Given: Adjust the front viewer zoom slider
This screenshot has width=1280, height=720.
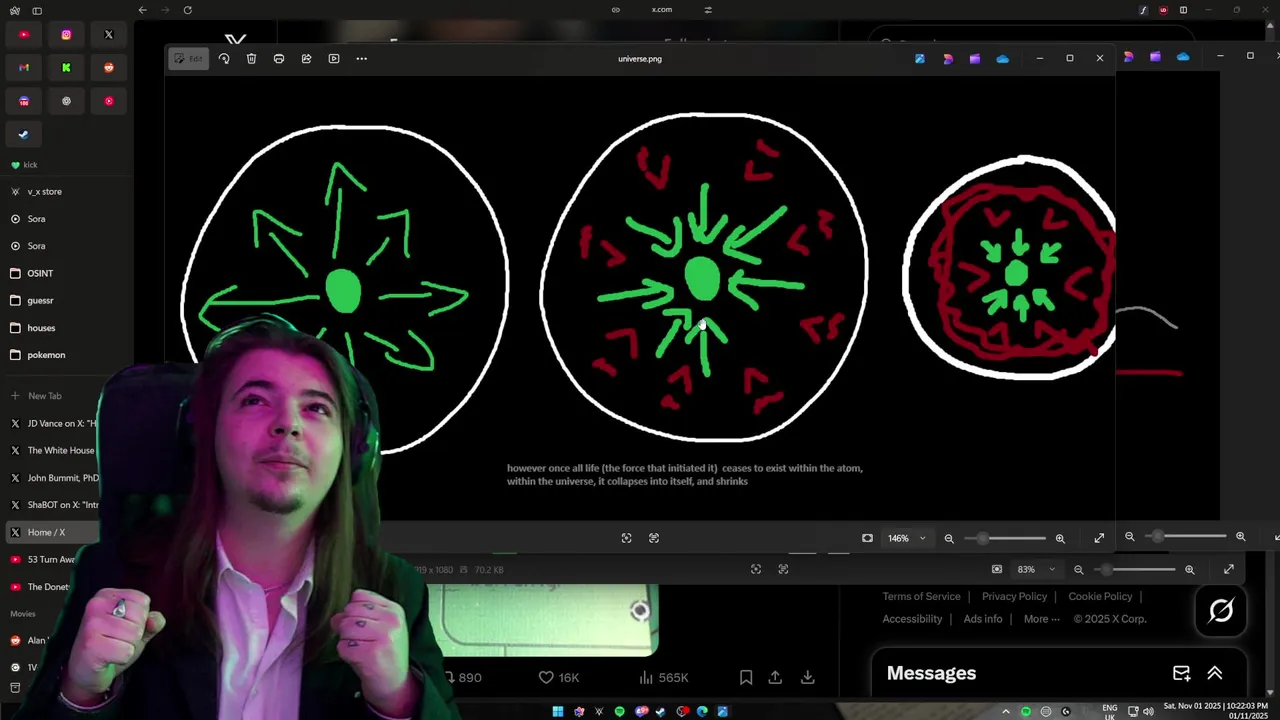Looking at the screenshot, I should pyautogui.click(x=1004, y=538).
